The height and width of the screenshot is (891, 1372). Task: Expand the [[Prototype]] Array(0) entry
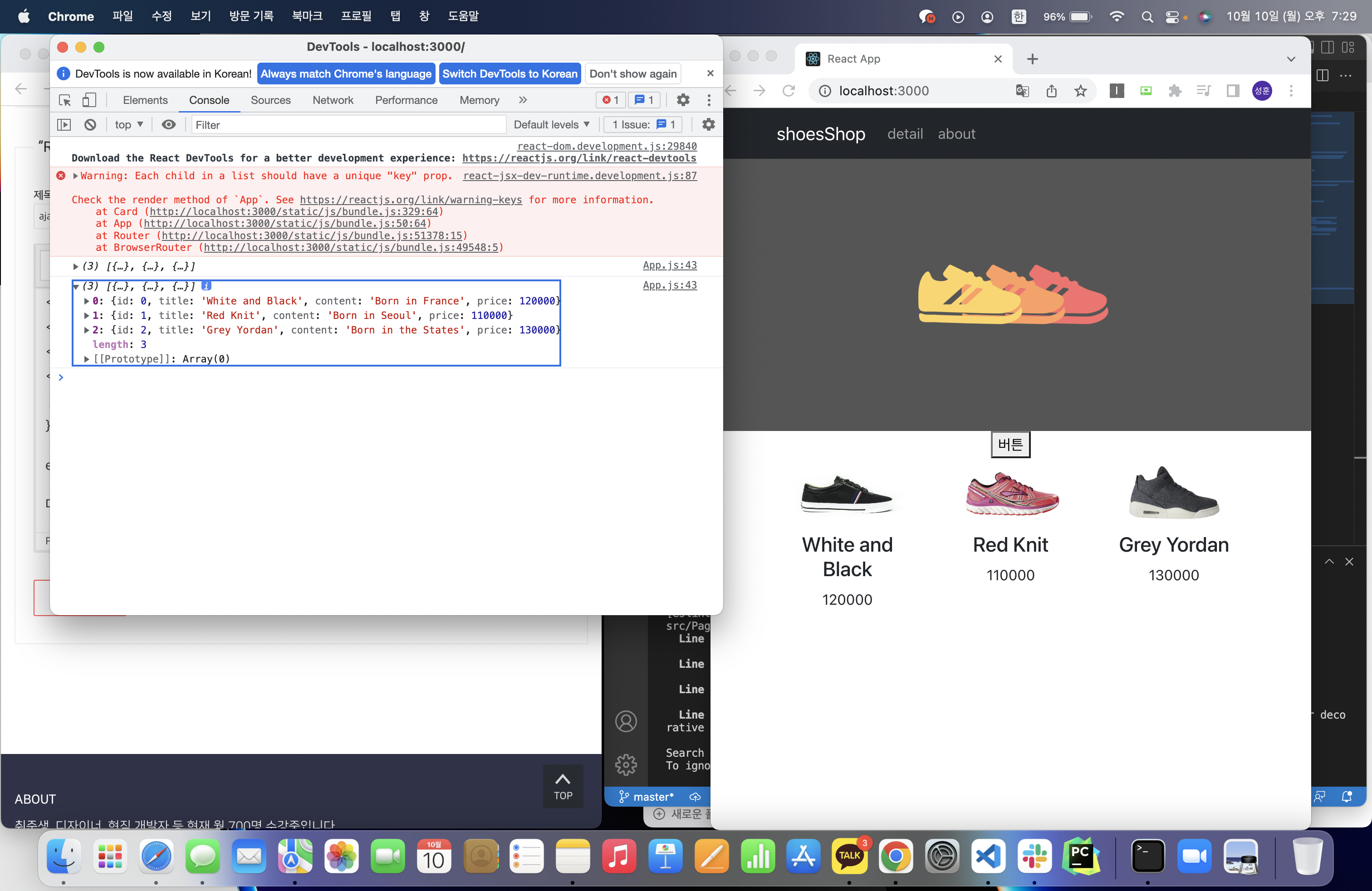point(87,359)
